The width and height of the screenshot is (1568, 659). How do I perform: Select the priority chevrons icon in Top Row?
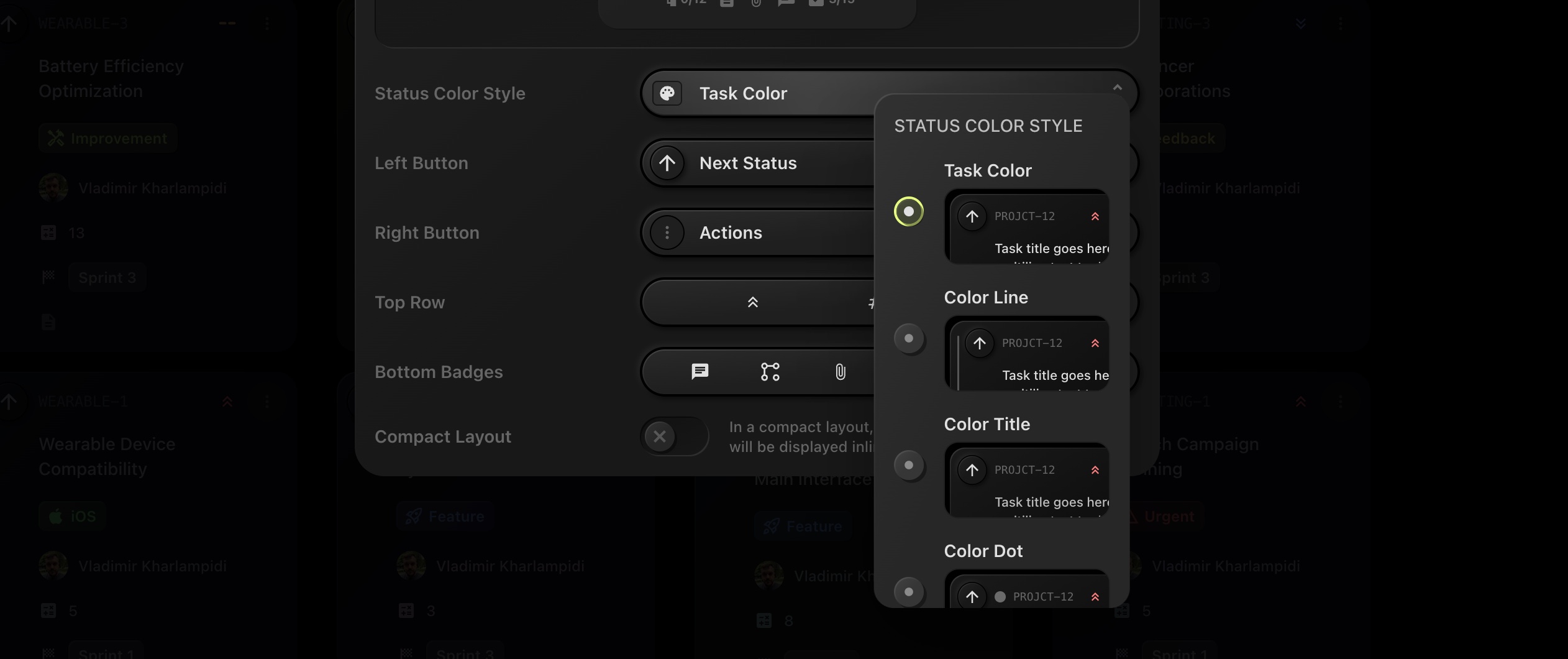[x=752, y=302]
